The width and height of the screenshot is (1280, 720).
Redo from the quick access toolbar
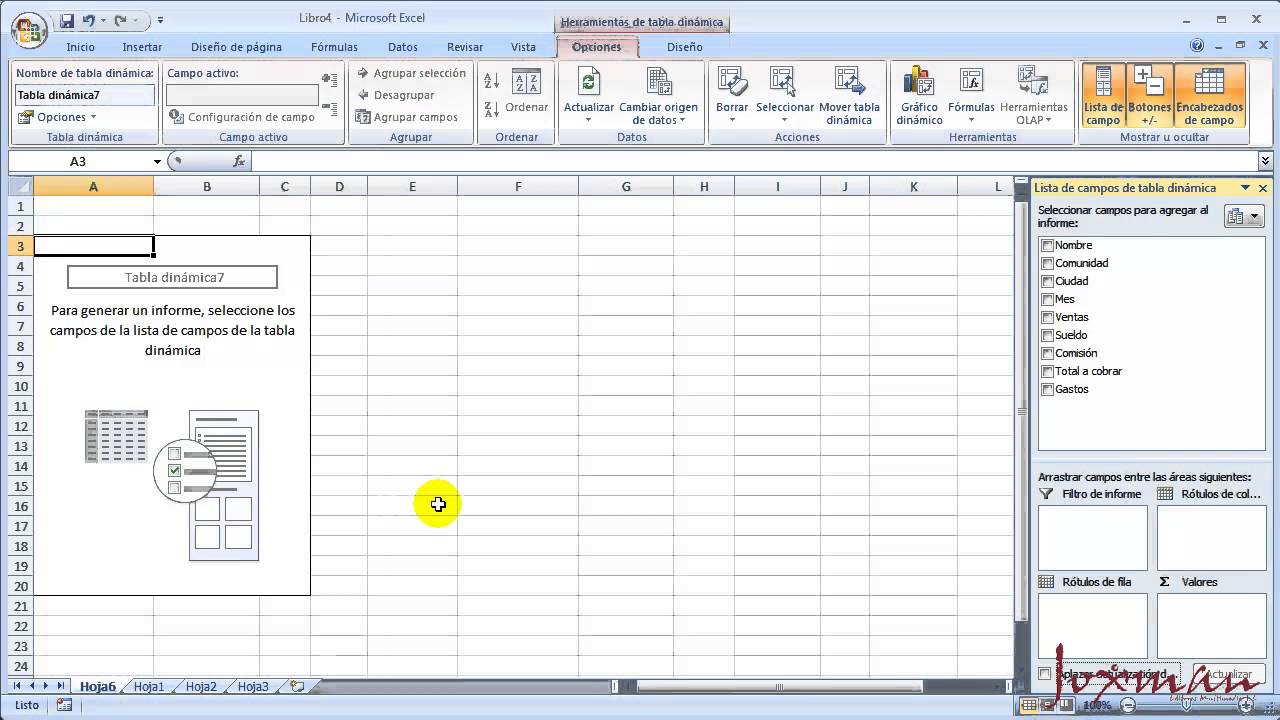pos(121,19)
